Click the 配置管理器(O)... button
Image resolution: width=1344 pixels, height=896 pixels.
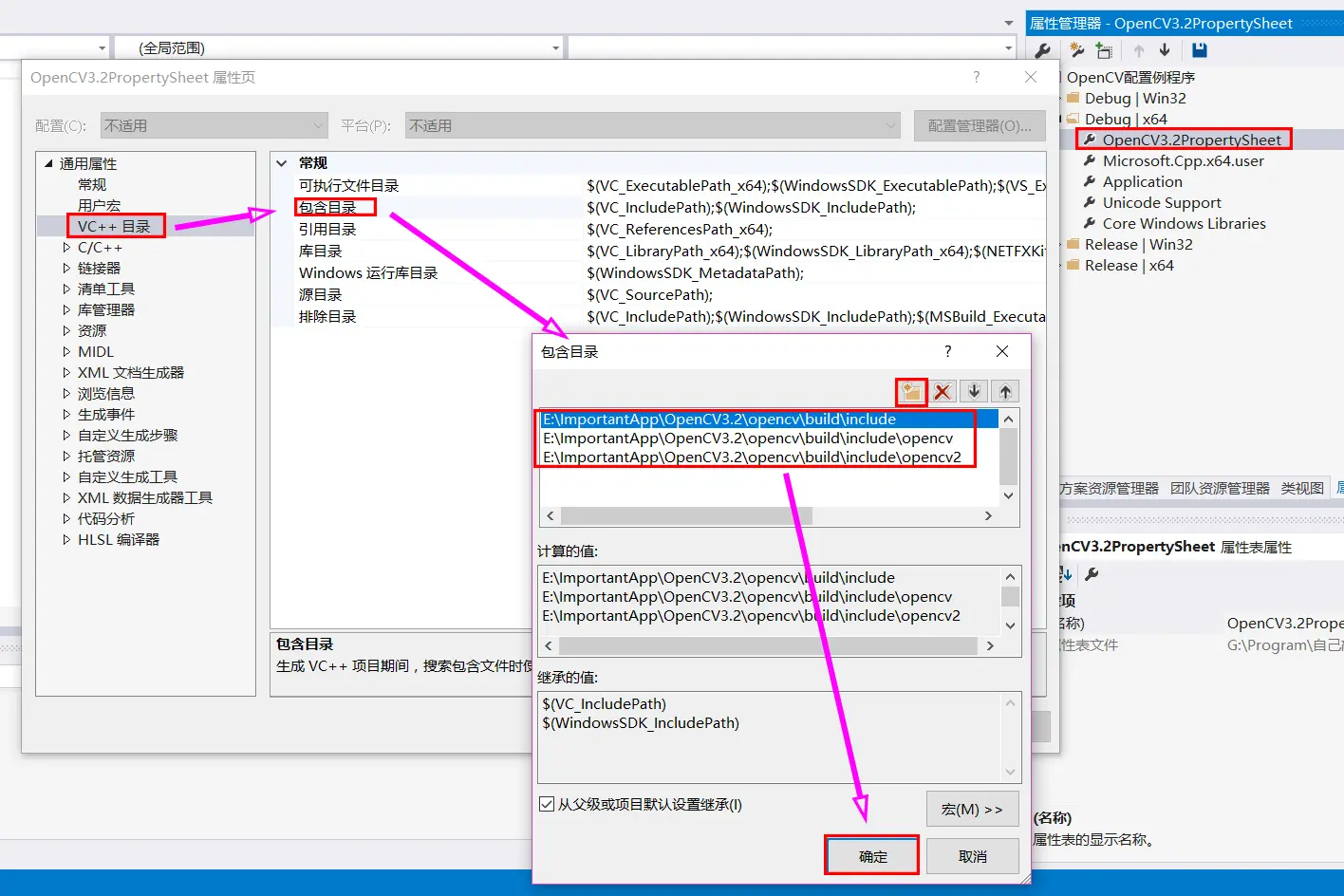(980, 125)
